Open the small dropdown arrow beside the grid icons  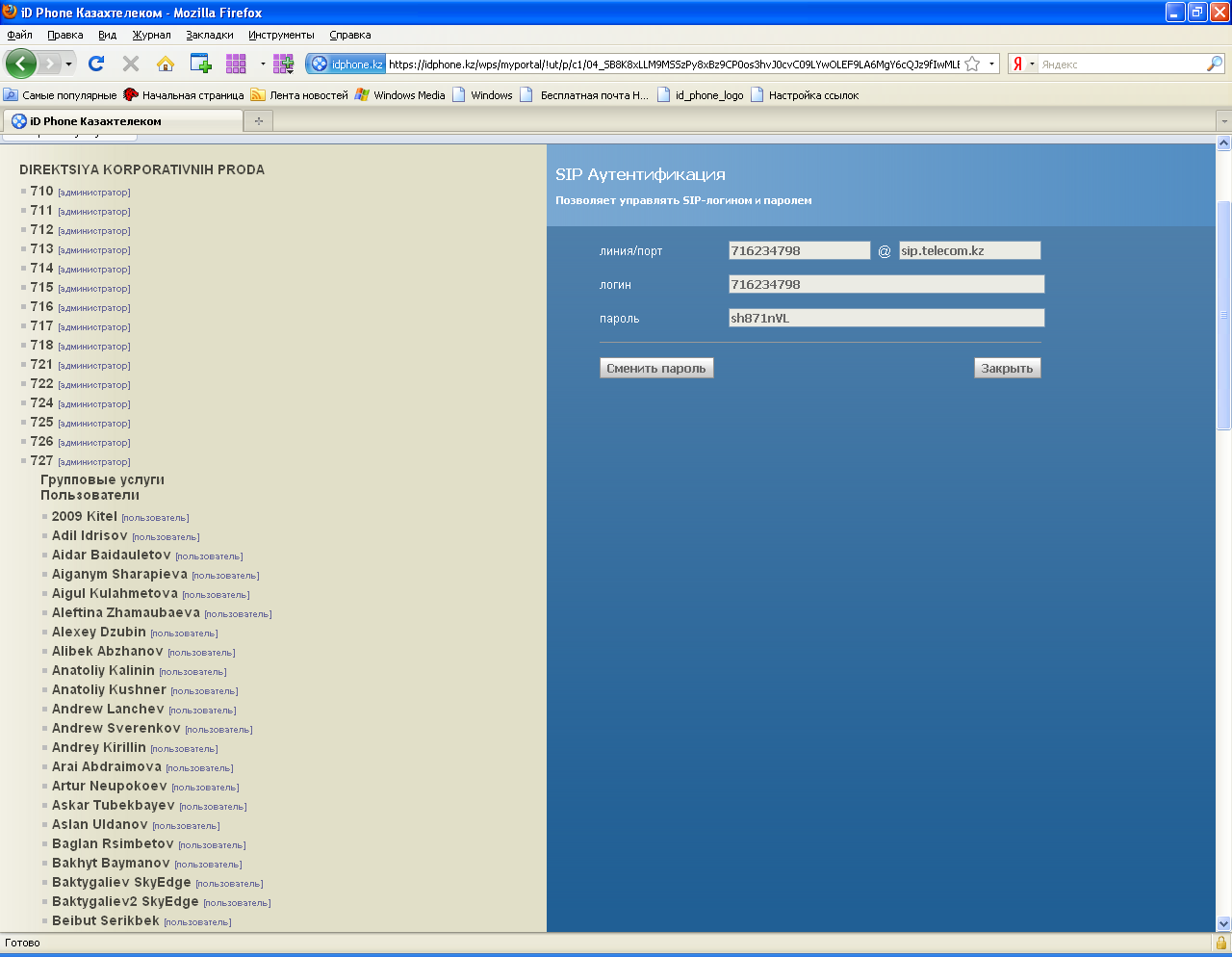(263, 64)
